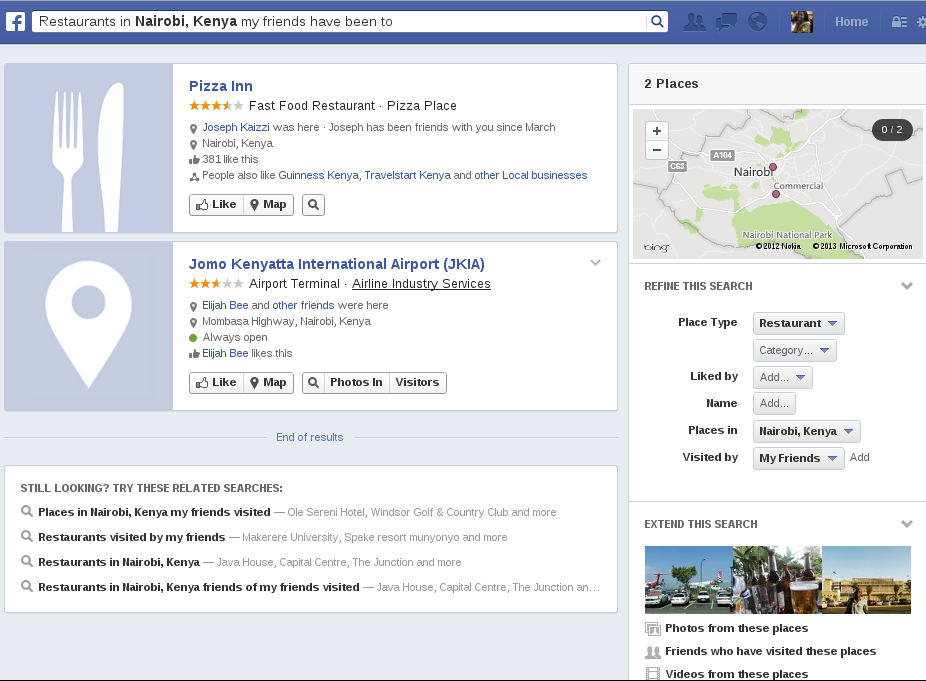Open the other Local businesses link
926x681 pixels.
point(530,175)
